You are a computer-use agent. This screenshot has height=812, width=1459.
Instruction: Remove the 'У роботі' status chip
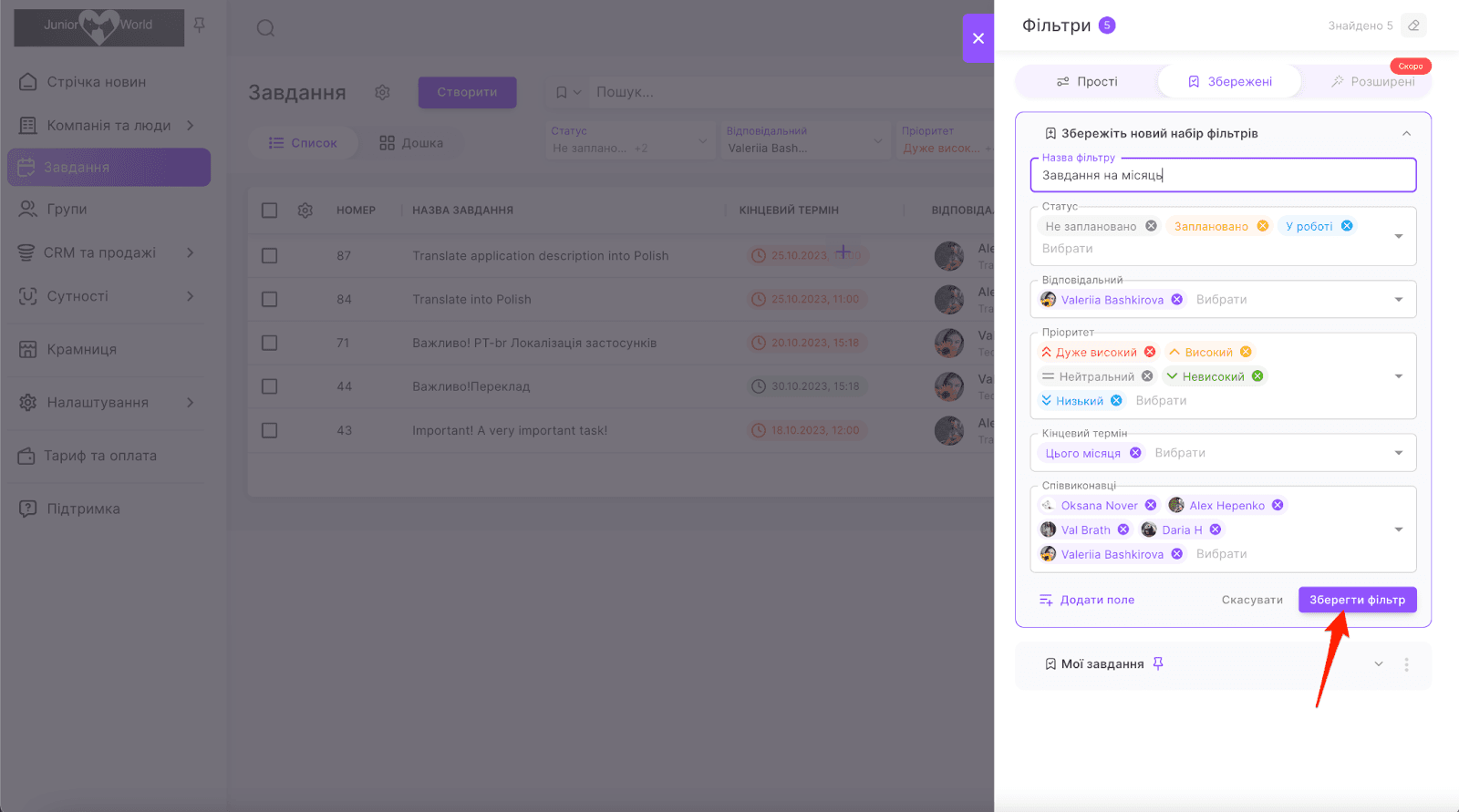(1347, 226)
